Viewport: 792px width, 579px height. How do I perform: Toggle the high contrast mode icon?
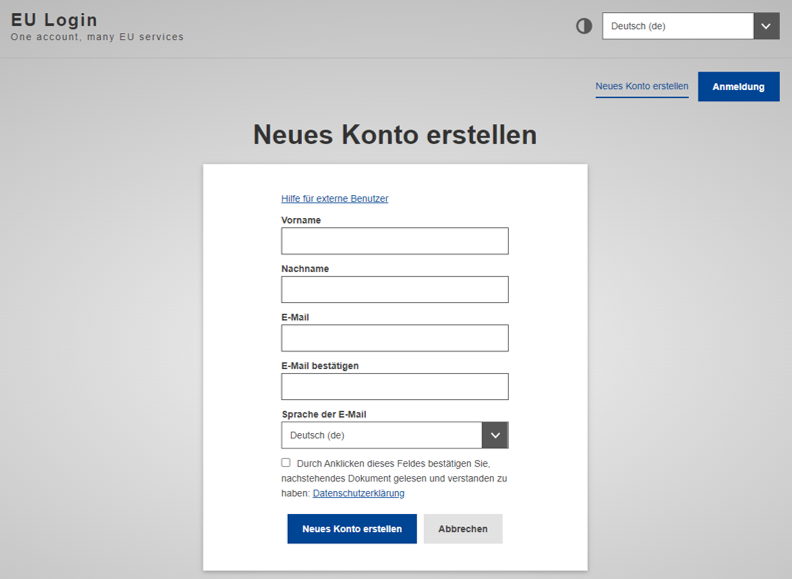coord(584,26)
